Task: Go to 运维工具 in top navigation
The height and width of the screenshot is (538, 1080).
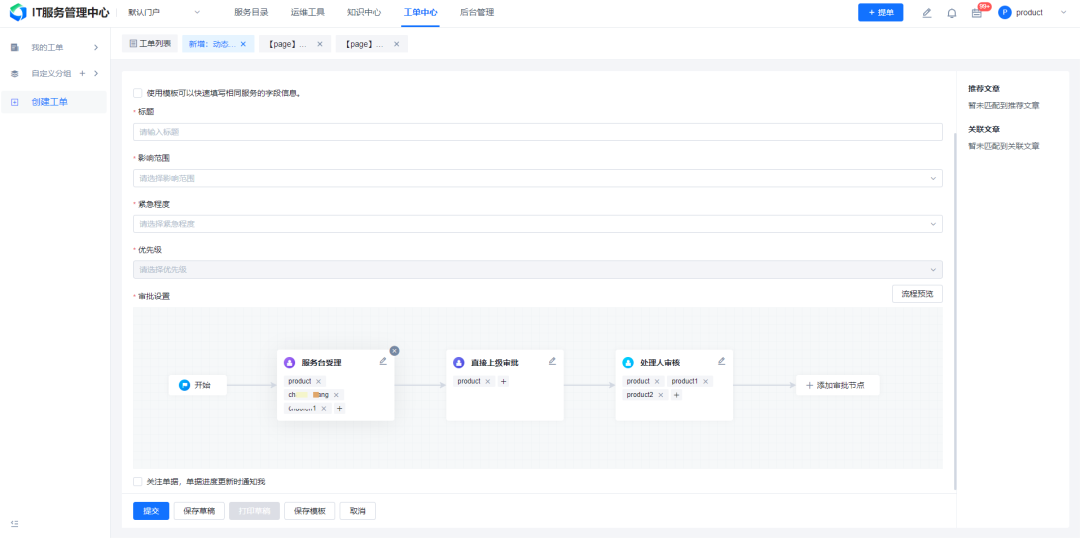Action: point(307,12)
